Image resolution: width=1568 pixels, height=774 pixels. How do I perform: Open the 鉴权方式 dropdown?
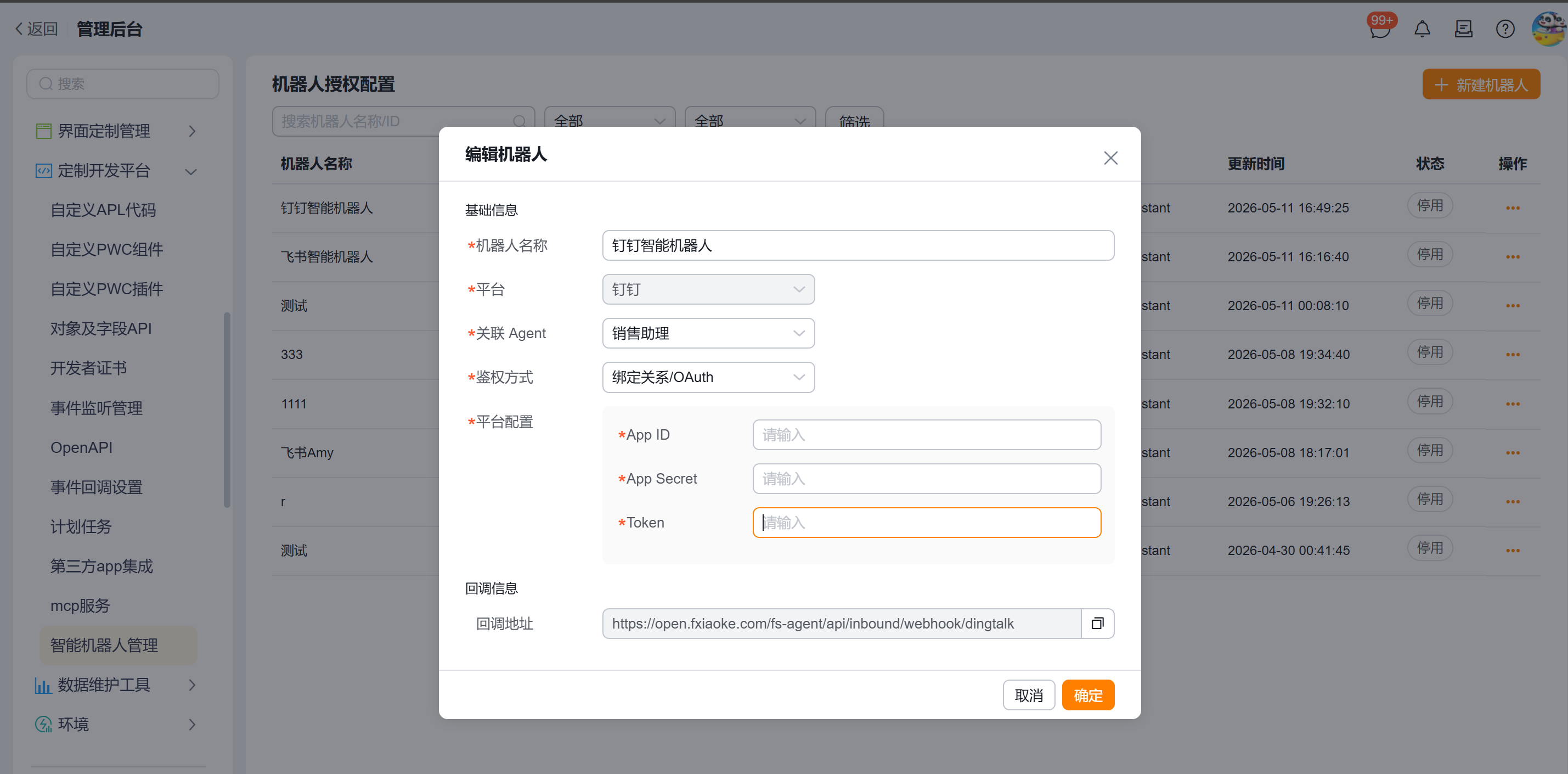click(x=708, y=377)
